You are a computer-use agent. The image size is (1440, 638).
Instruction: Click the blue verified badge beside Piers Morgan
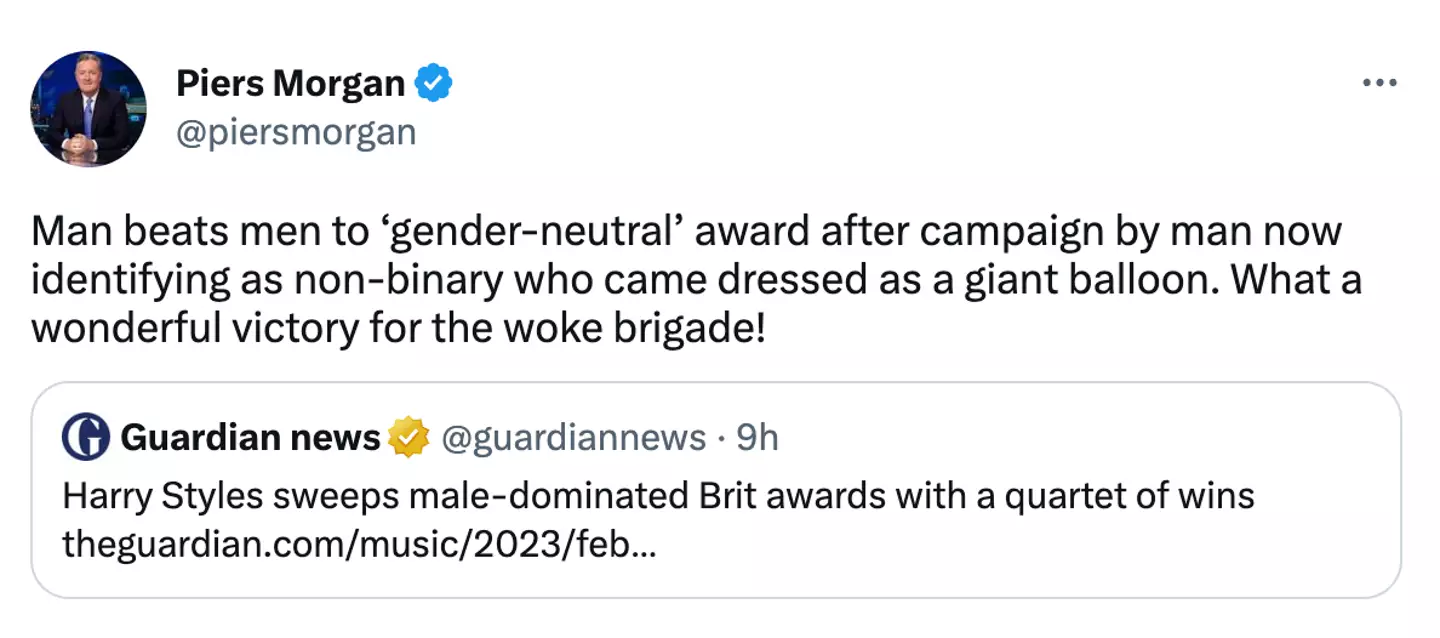tap(433, 84)
